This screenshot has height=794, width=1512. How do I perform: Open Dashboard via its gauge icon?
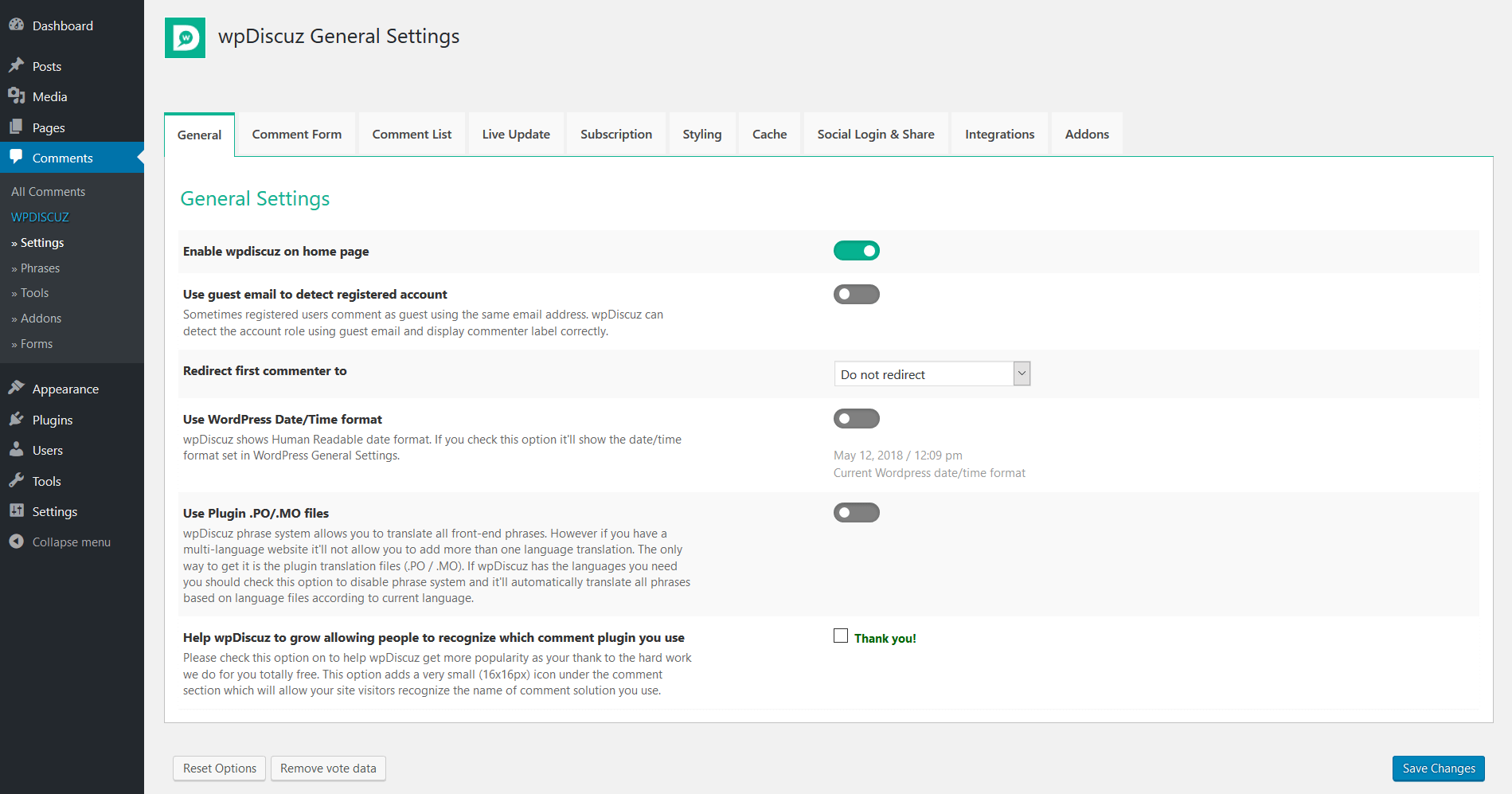click(x=16, y=25)
